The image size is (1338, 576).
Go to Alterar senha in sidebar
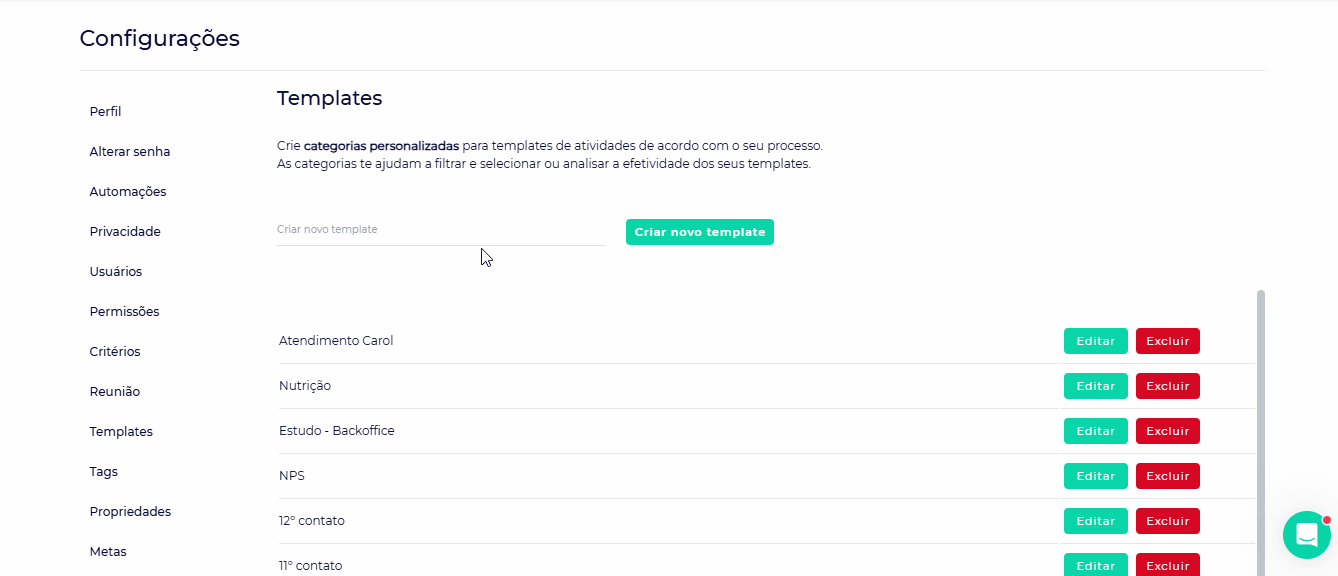pyautogui.click(x=130, y=152)
